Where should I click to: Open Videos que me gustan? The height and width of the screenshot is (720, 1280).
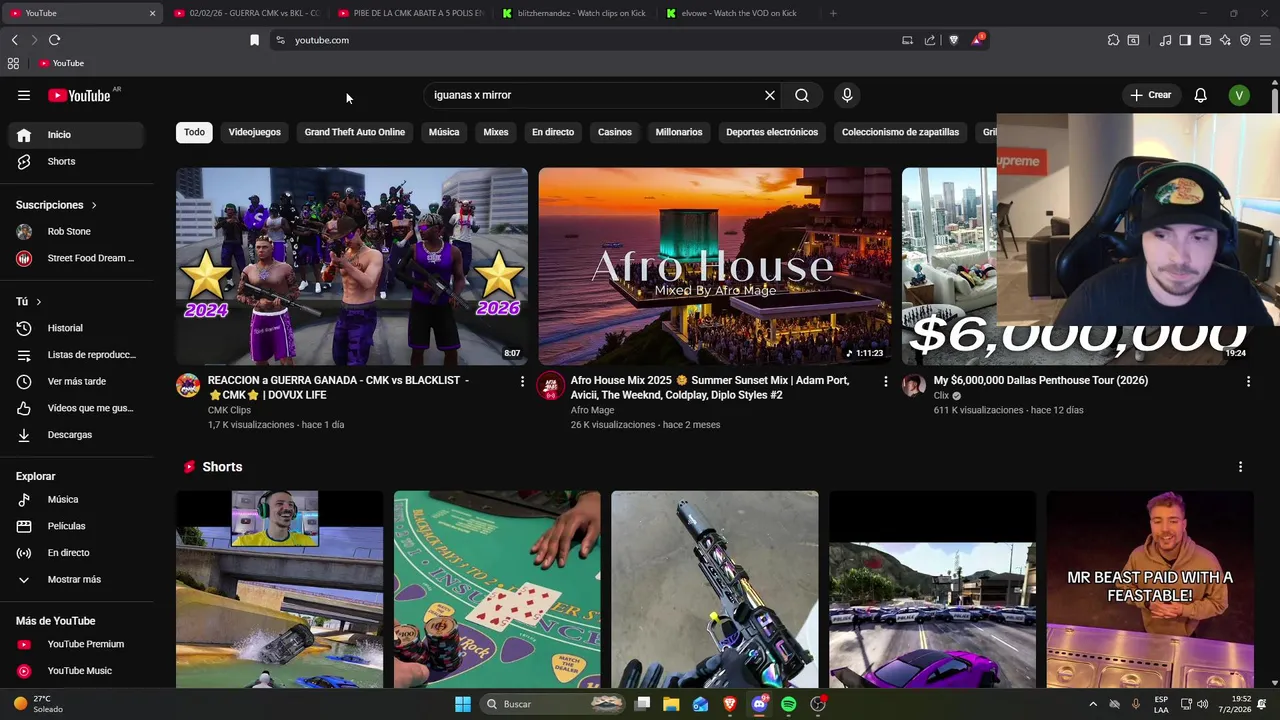pos(77,408)
